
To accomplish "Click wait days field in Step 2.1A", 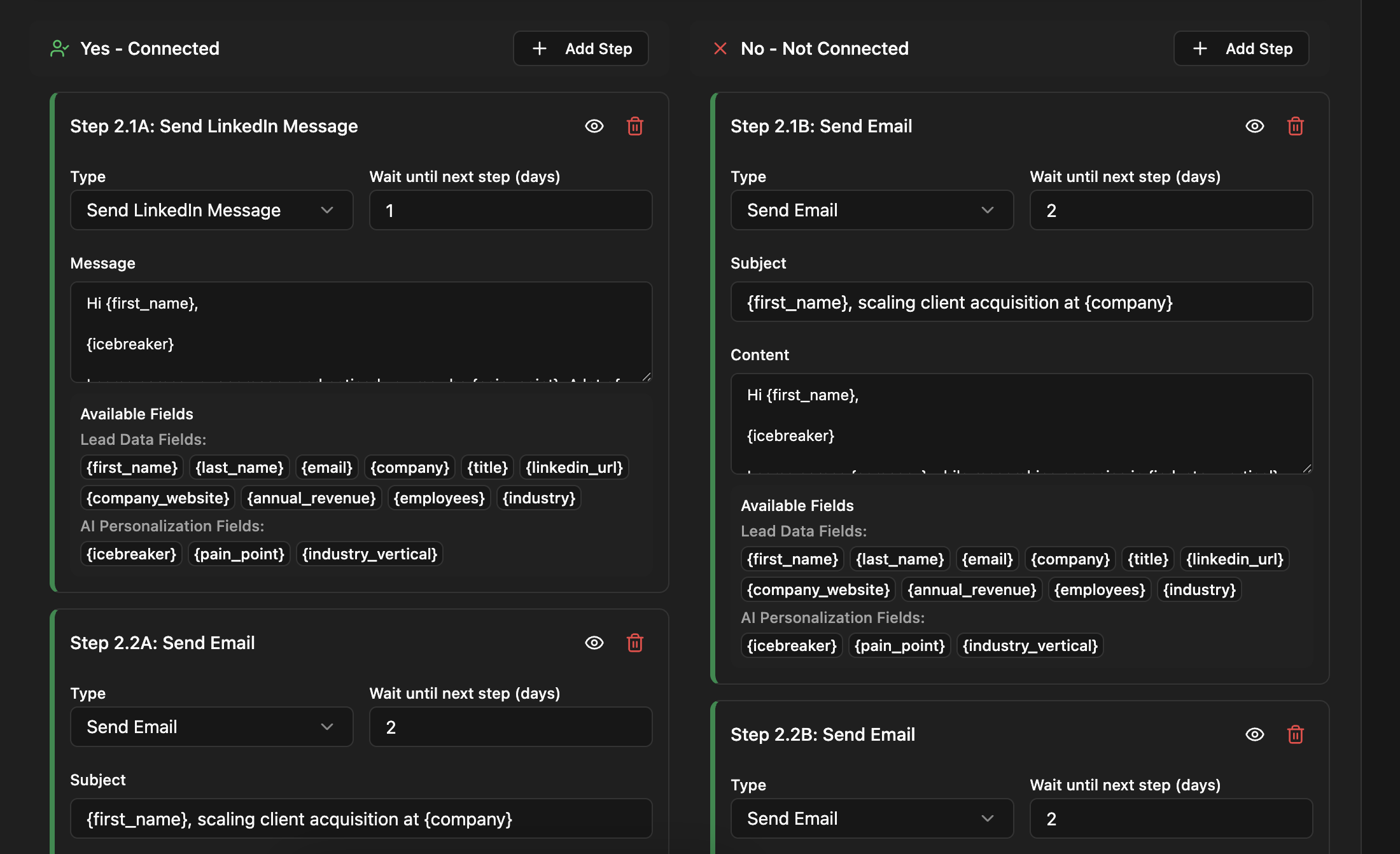I will (510, 210).
